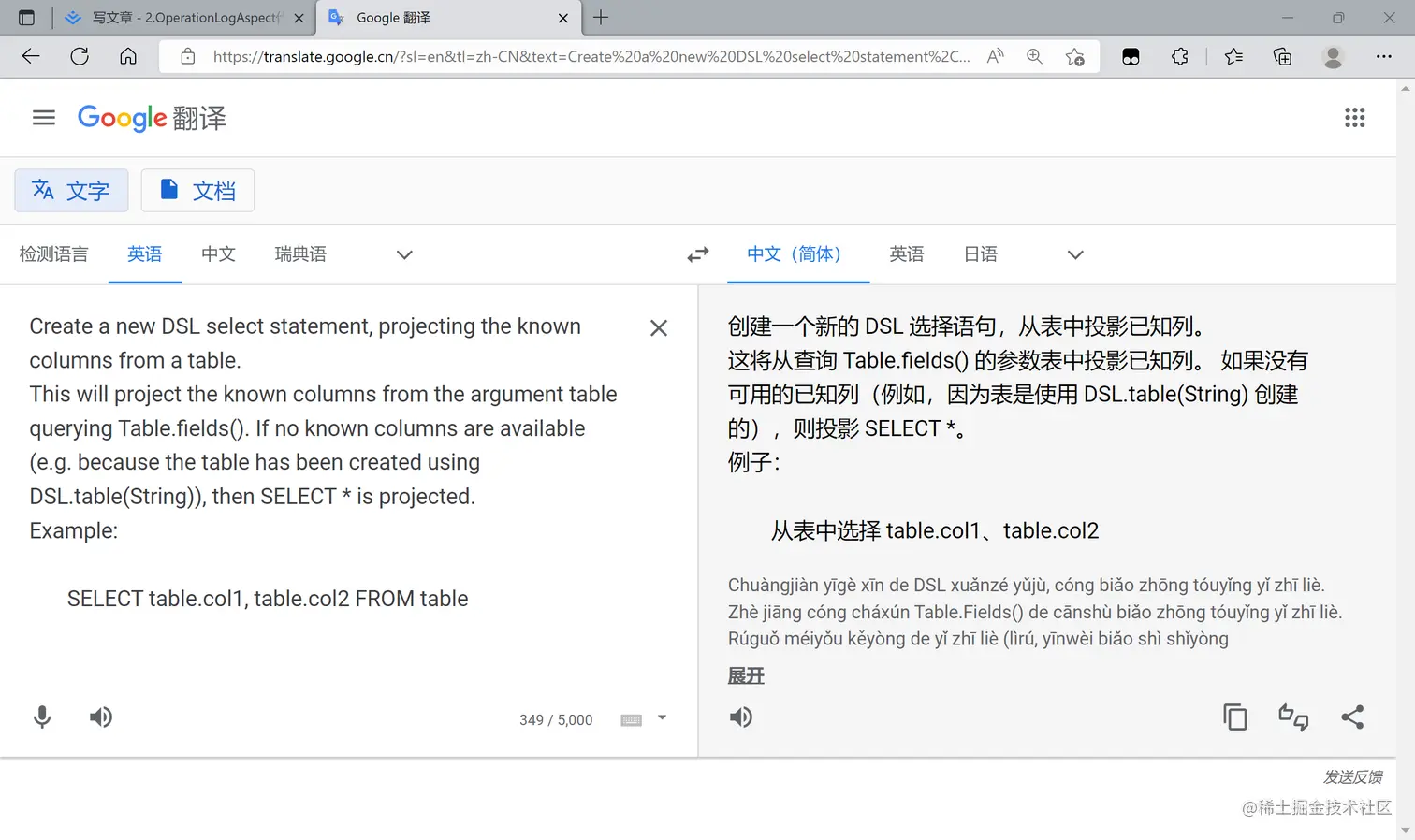Close the 写文章 browser tab
Viewport: 1415px width, 840px height.
pos(299,18)
